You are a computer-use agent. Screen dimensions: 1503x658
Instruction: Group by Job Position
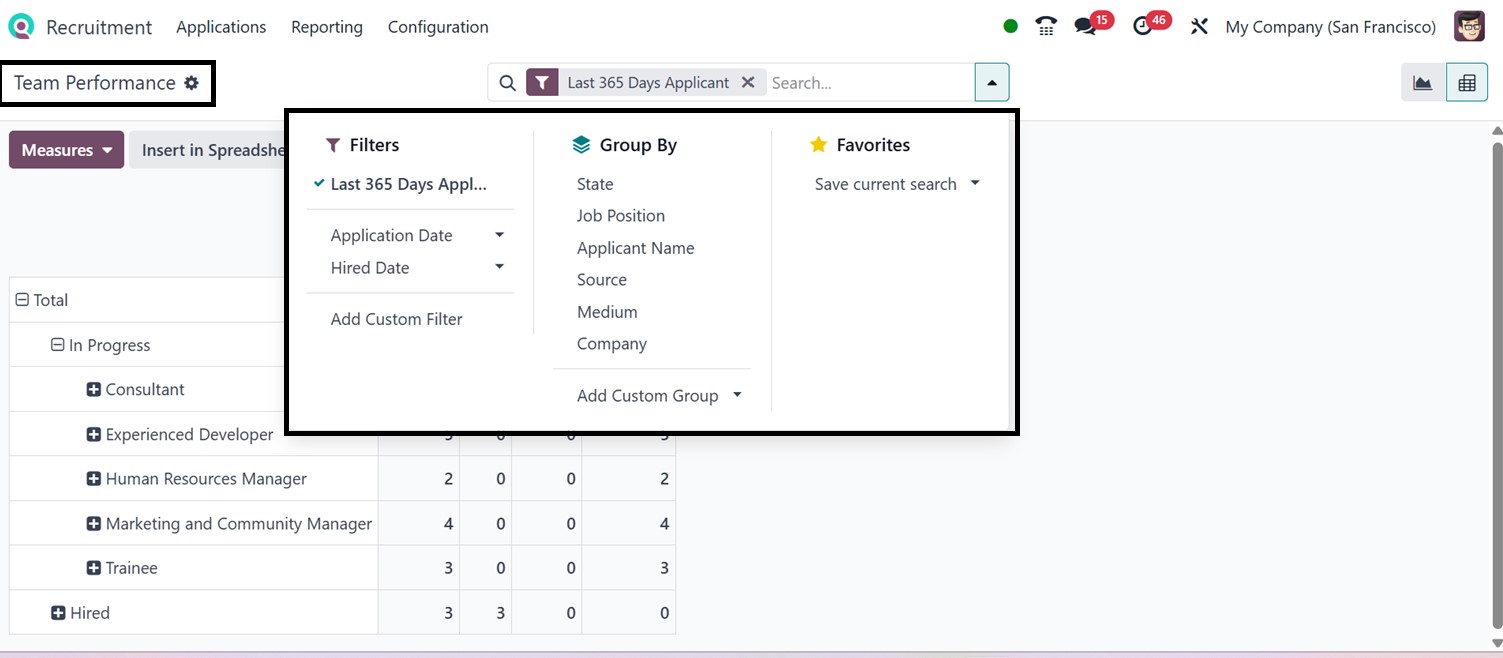(620, 216)
